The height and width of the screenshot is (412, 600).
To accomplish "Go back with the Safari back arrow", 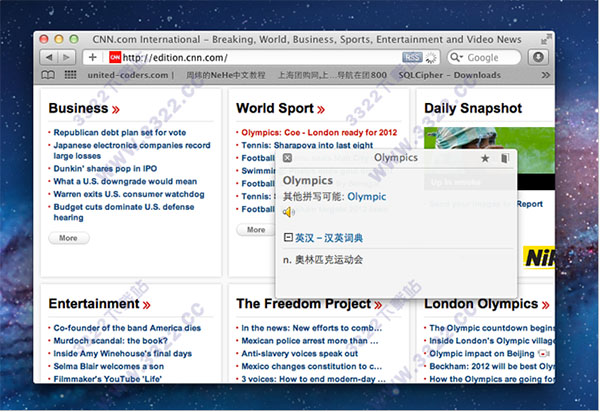I will [x=49, y=57].
